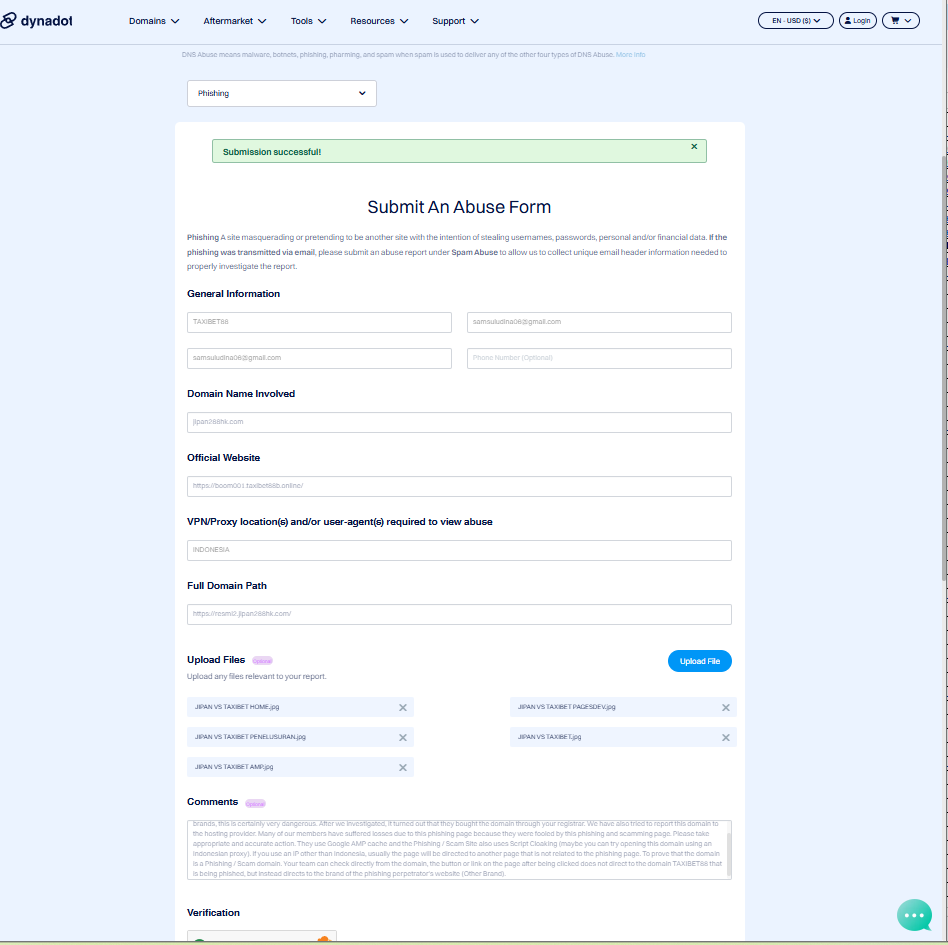
Task: Click the Submit An Abuse Form heading
Action: 459,207
